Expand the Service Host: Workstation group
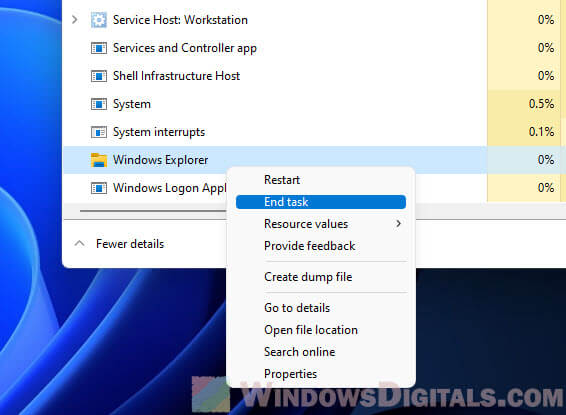Image resolution: width=566 pixels, height=415 pixels. pyautogui.click(x=75, y=19)
